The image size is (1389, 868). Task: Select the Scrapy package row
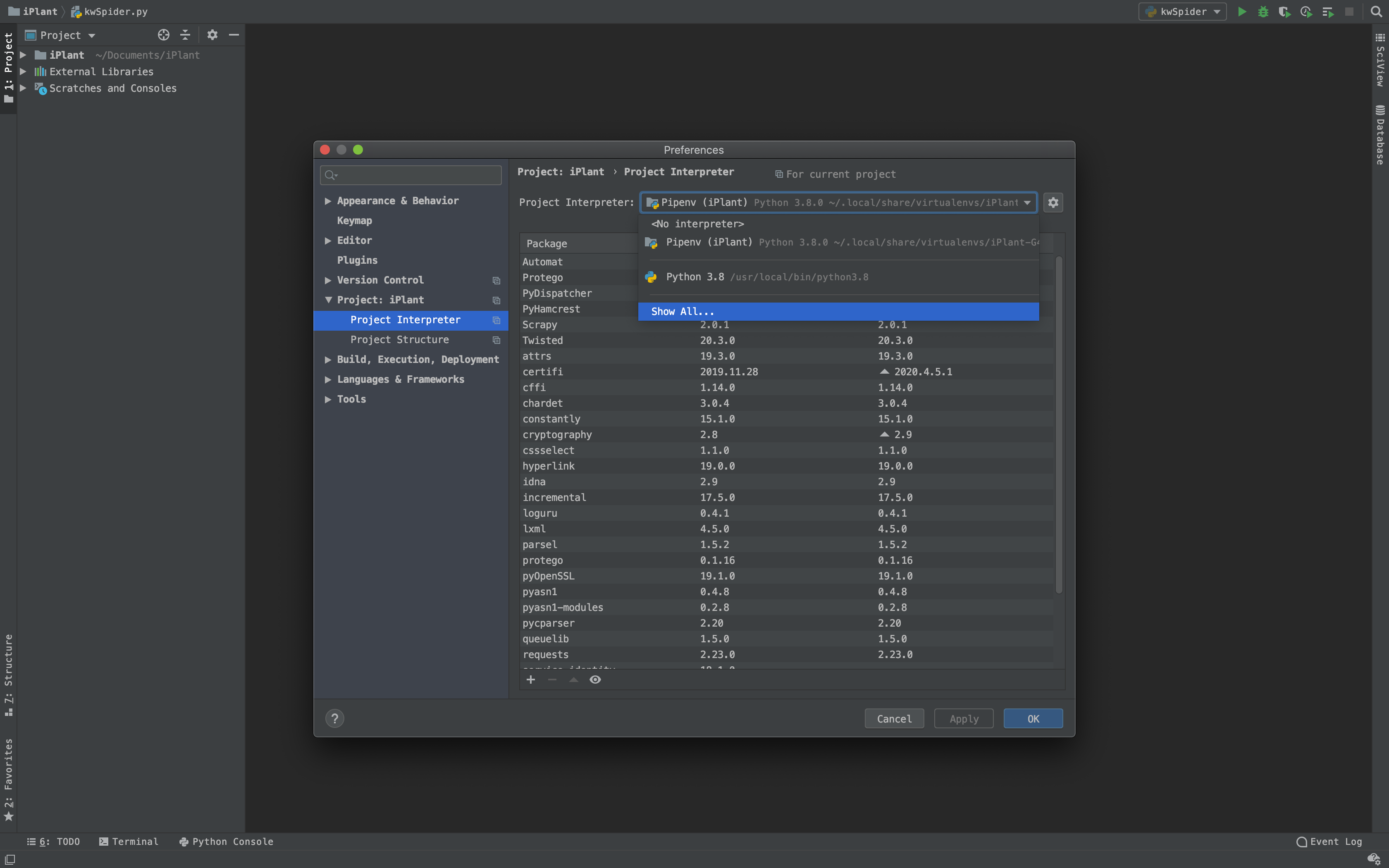click(786, 325)
